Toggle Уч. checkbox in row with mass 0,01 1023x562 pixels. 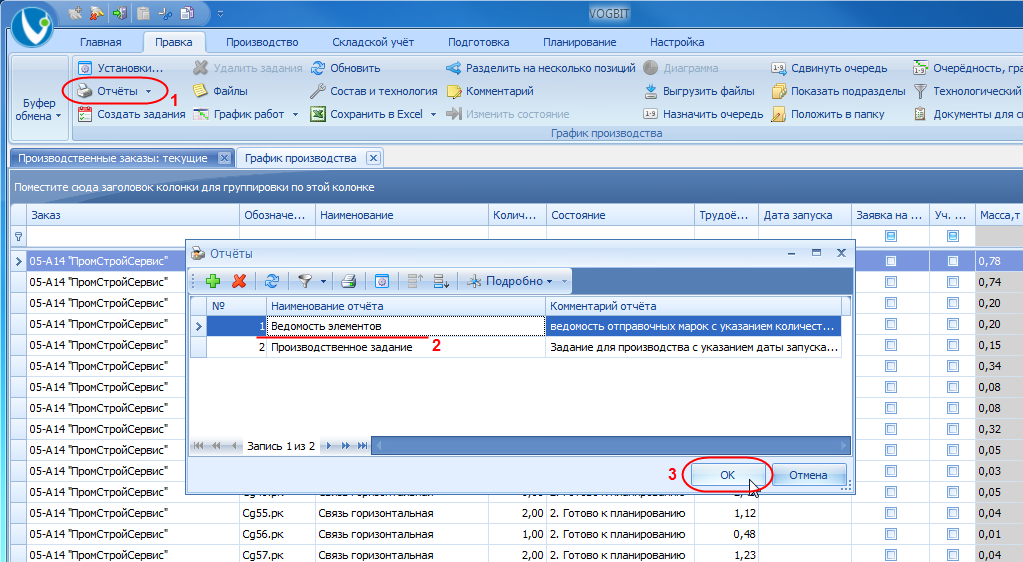[953, 534]
